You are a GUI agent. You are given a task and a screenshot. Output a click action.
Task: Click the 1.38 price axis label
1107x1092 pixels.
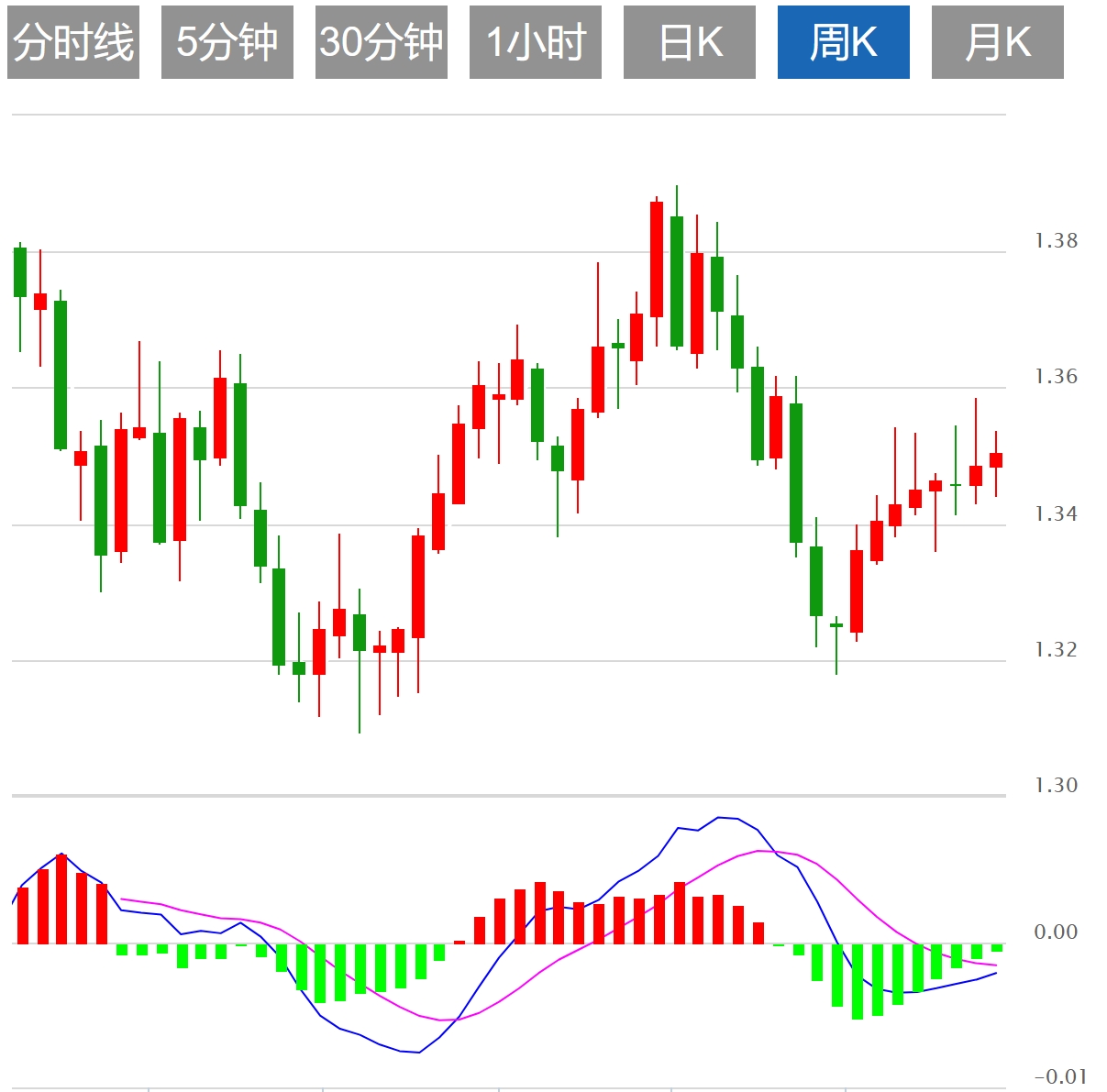[1056, 241]
